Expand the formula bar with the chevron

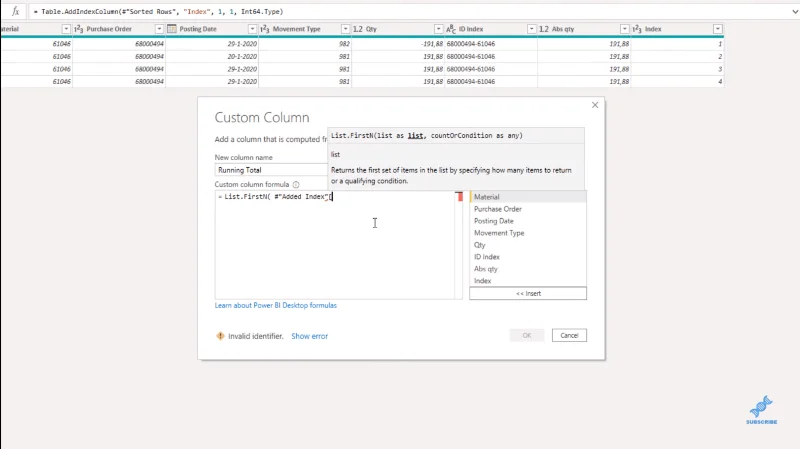tap(795, 11)
